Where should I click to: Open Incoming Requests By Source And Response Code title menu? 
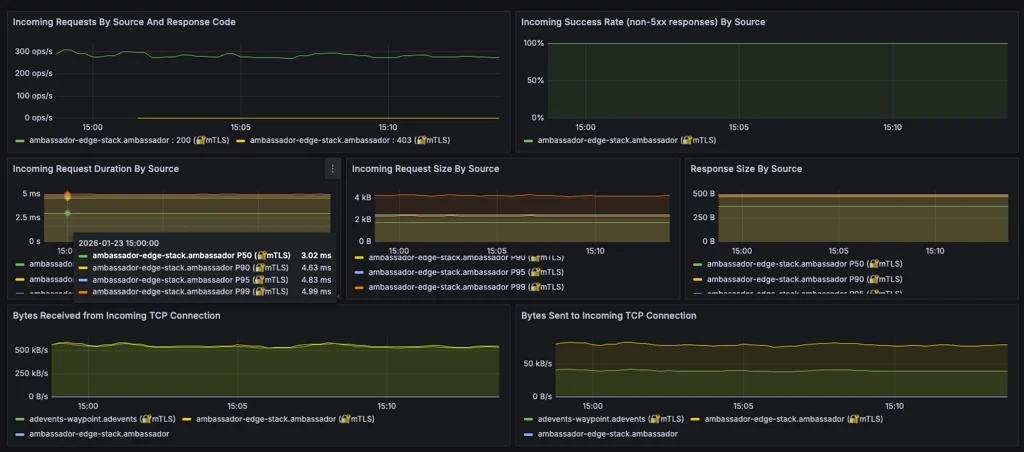point(124,22)
